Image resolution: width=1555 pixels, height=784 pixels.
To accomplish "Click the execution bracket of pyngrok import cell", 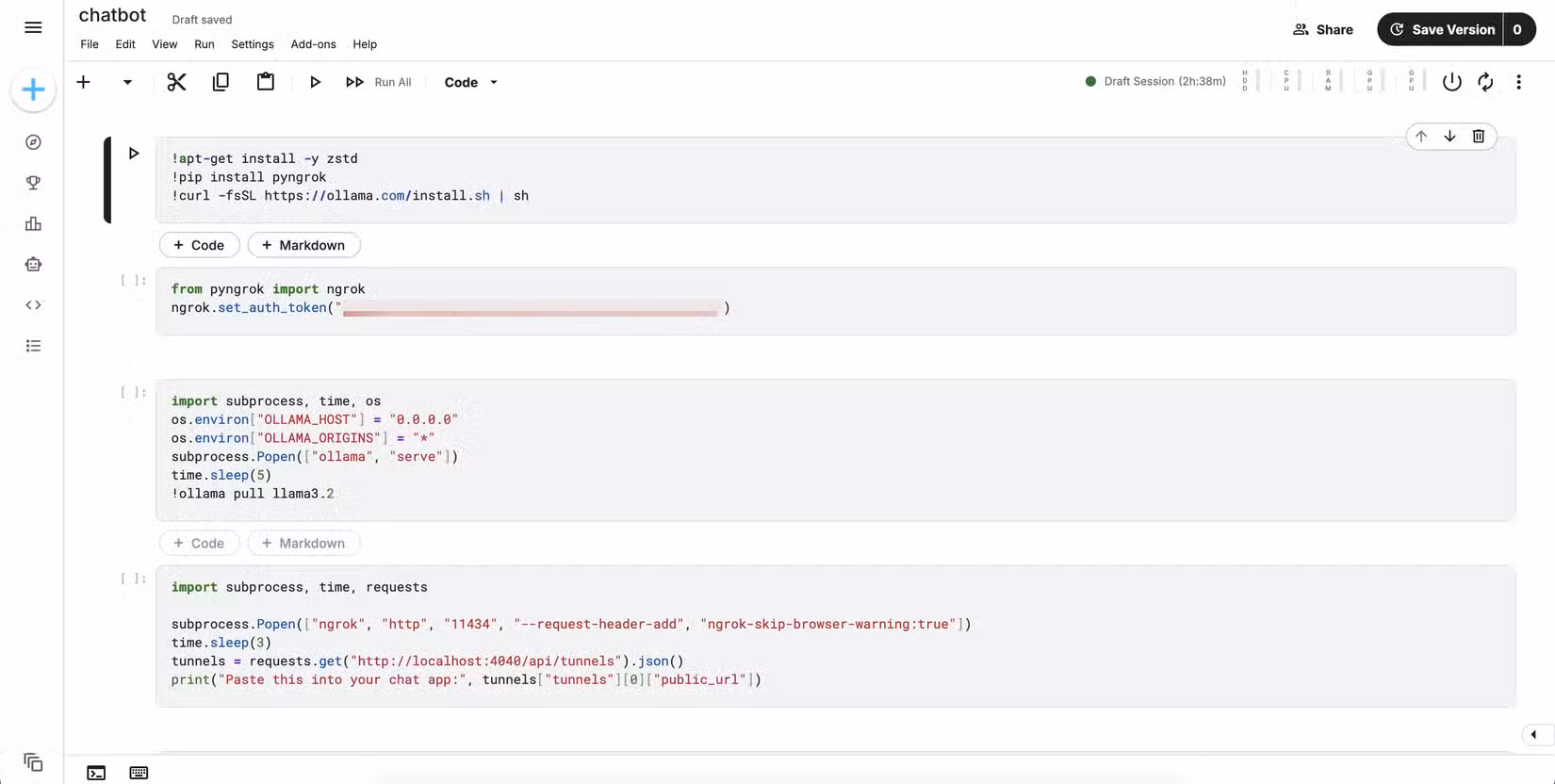I will pos(134,280).
